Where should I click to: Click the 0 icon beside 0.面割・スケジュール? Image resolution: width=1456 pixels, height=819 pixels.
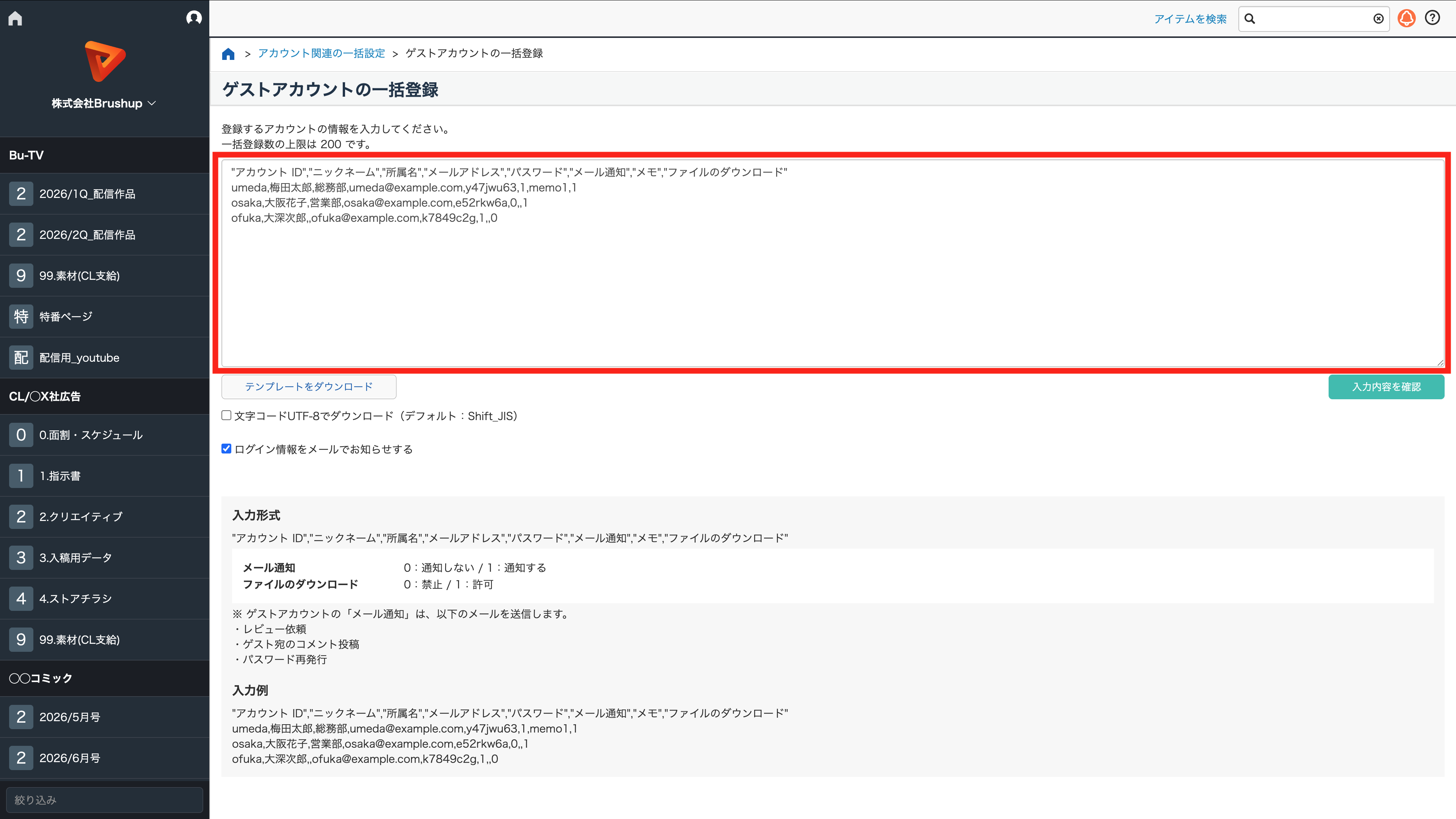point(21,435)
